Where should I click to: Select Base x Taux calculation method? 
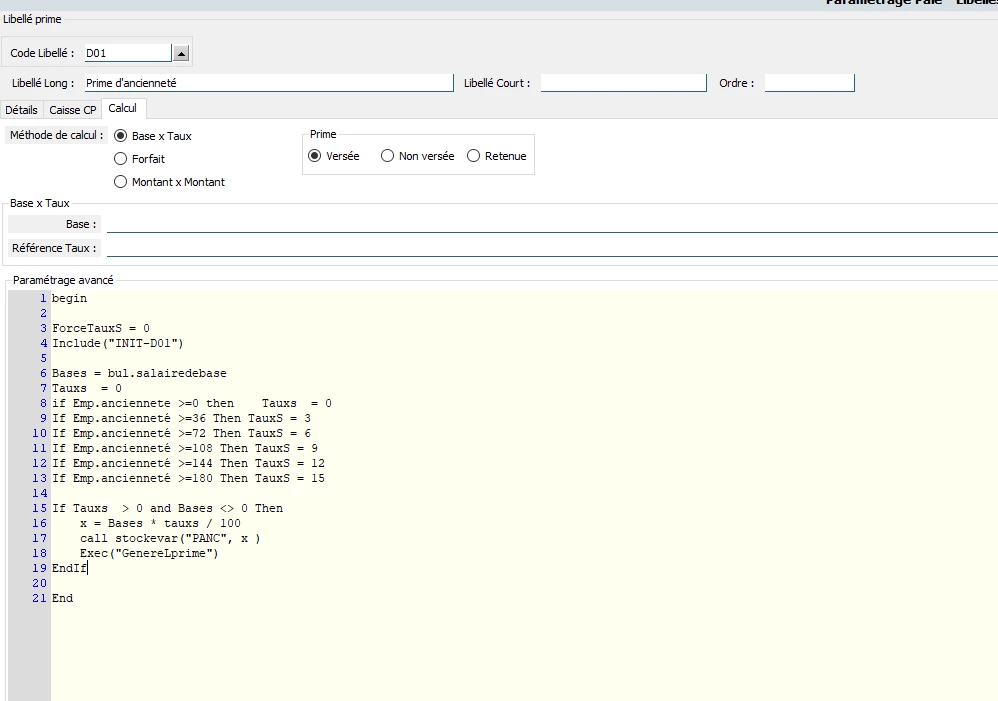121,136
